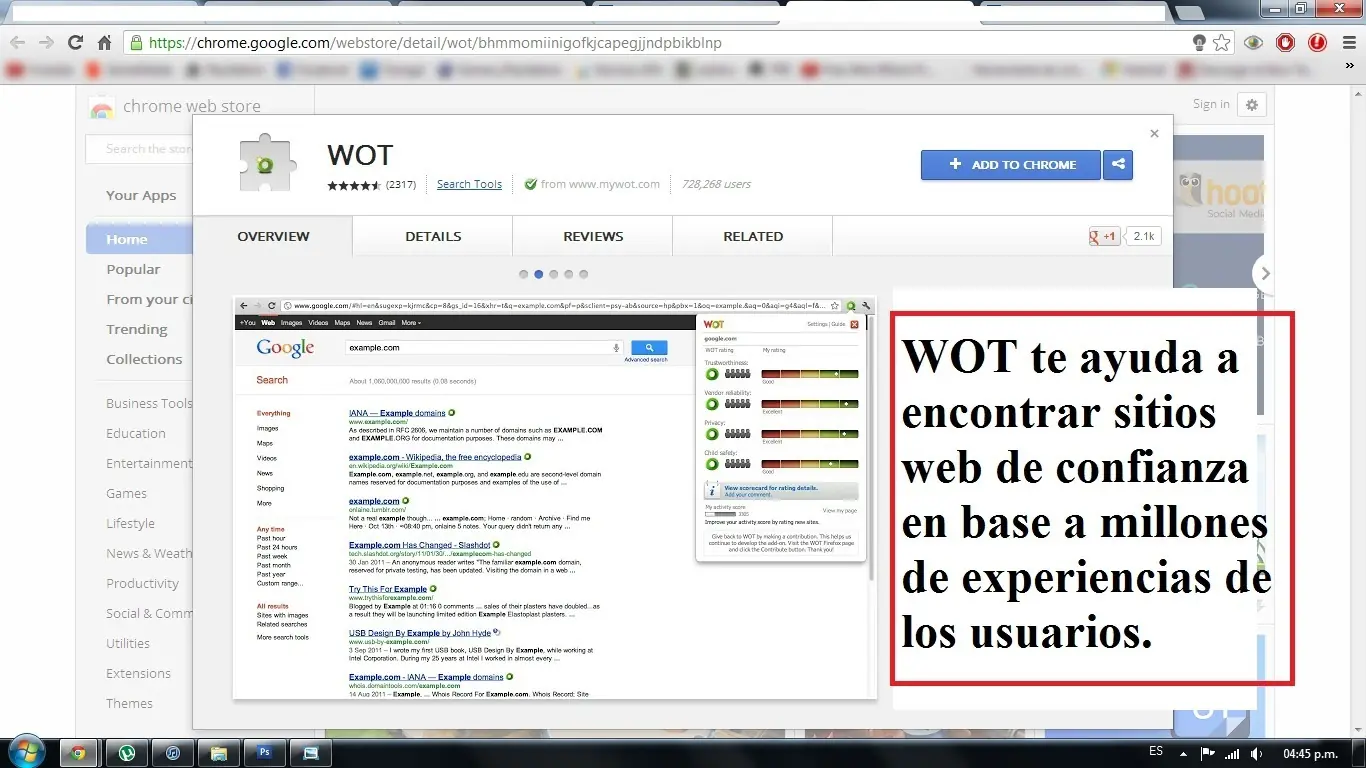This screenshot has height=768, width=1366.
Task: Reload the current page
Action: pyautogui.click(x=75, y=43)
